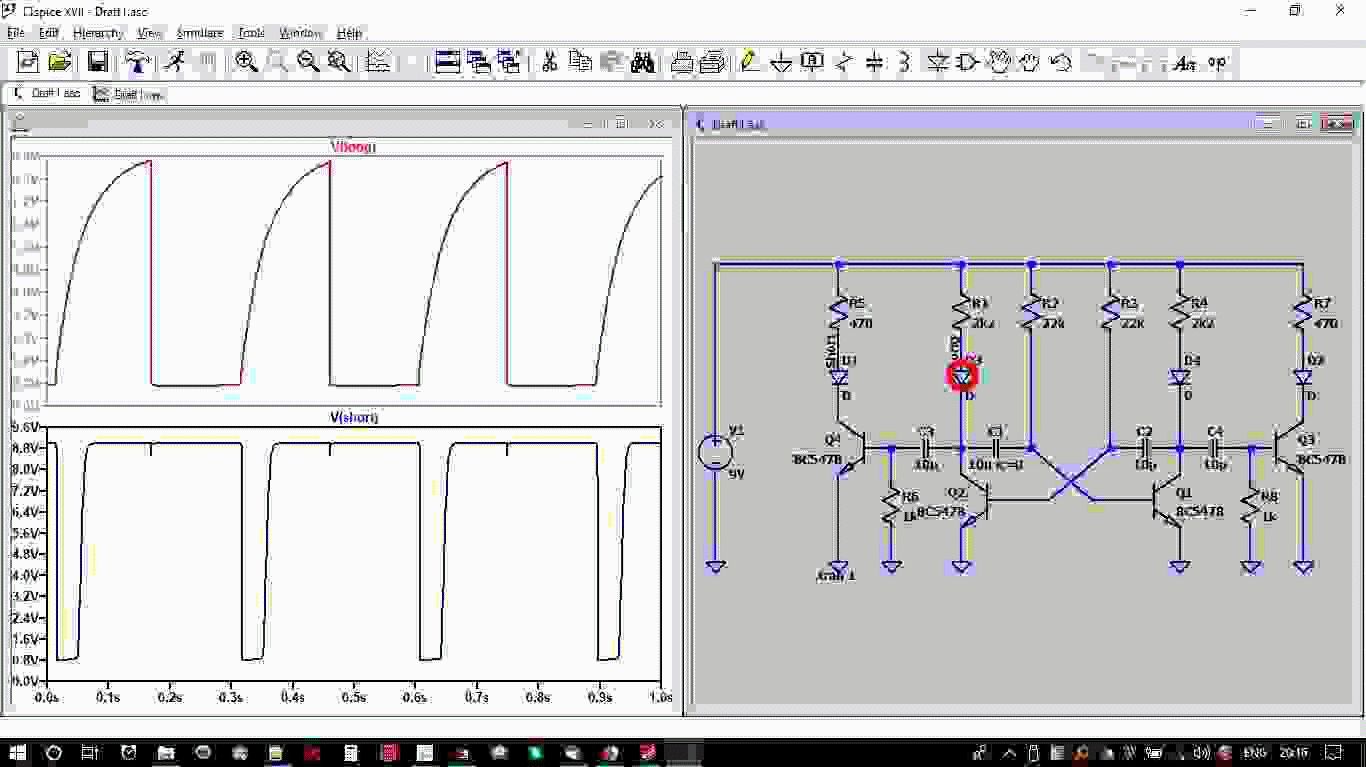Open the Hierarchy menu
The width and height of the screenshot is (1366, 767).
coord(98,33)
